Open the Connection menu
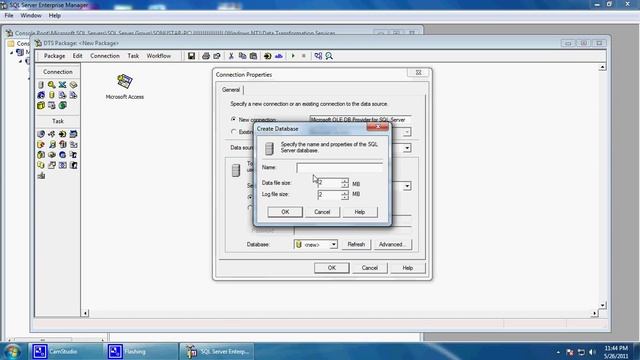Image resolution: width=640 pixels, height=360 pixels. click(x=105, y=56)
